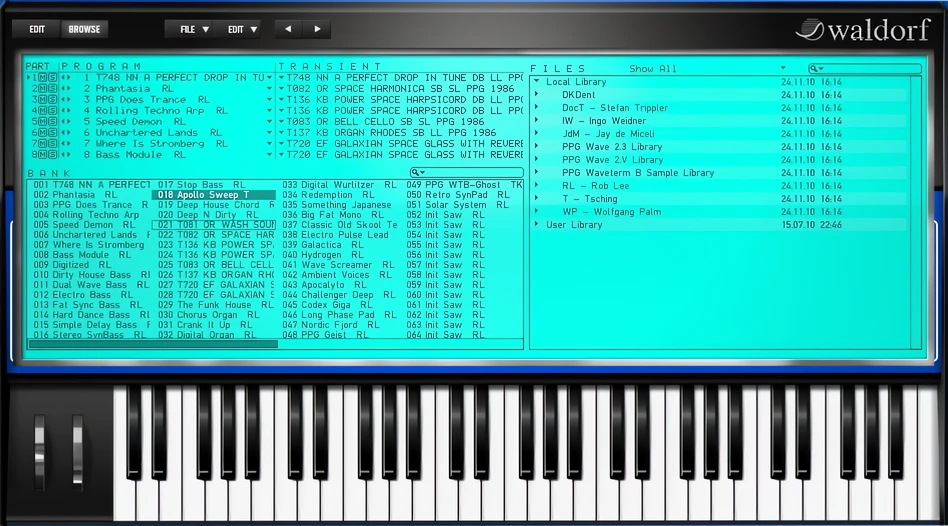The image size is (948, 526).
Task: Click program step arrows on Where Is Stromberg row
Action: coord(65,143)
